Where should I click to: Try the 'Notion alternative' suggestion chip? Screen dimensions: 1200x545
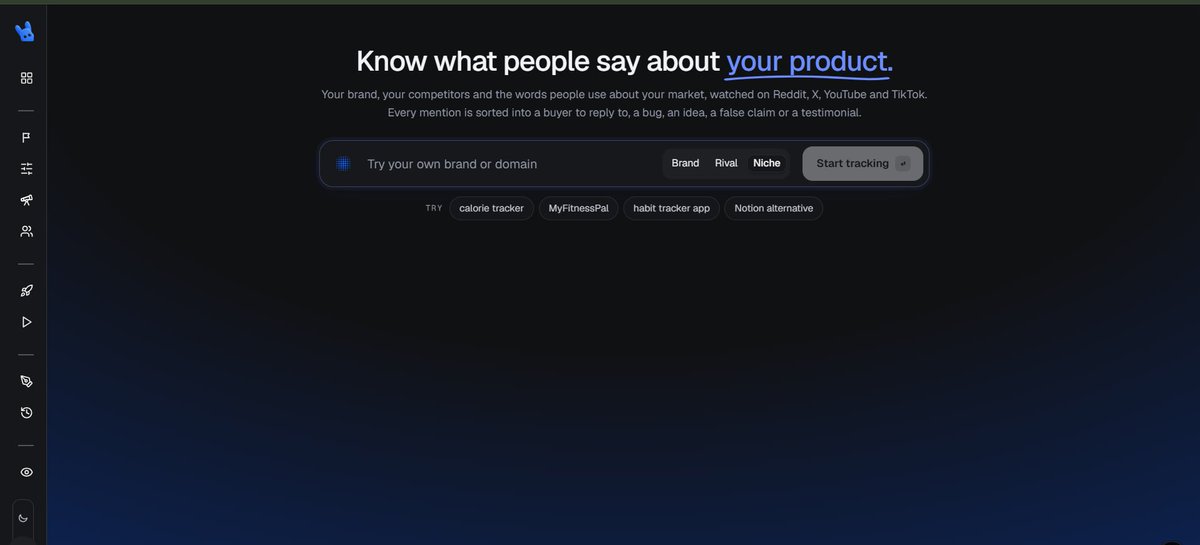point(774,208)
